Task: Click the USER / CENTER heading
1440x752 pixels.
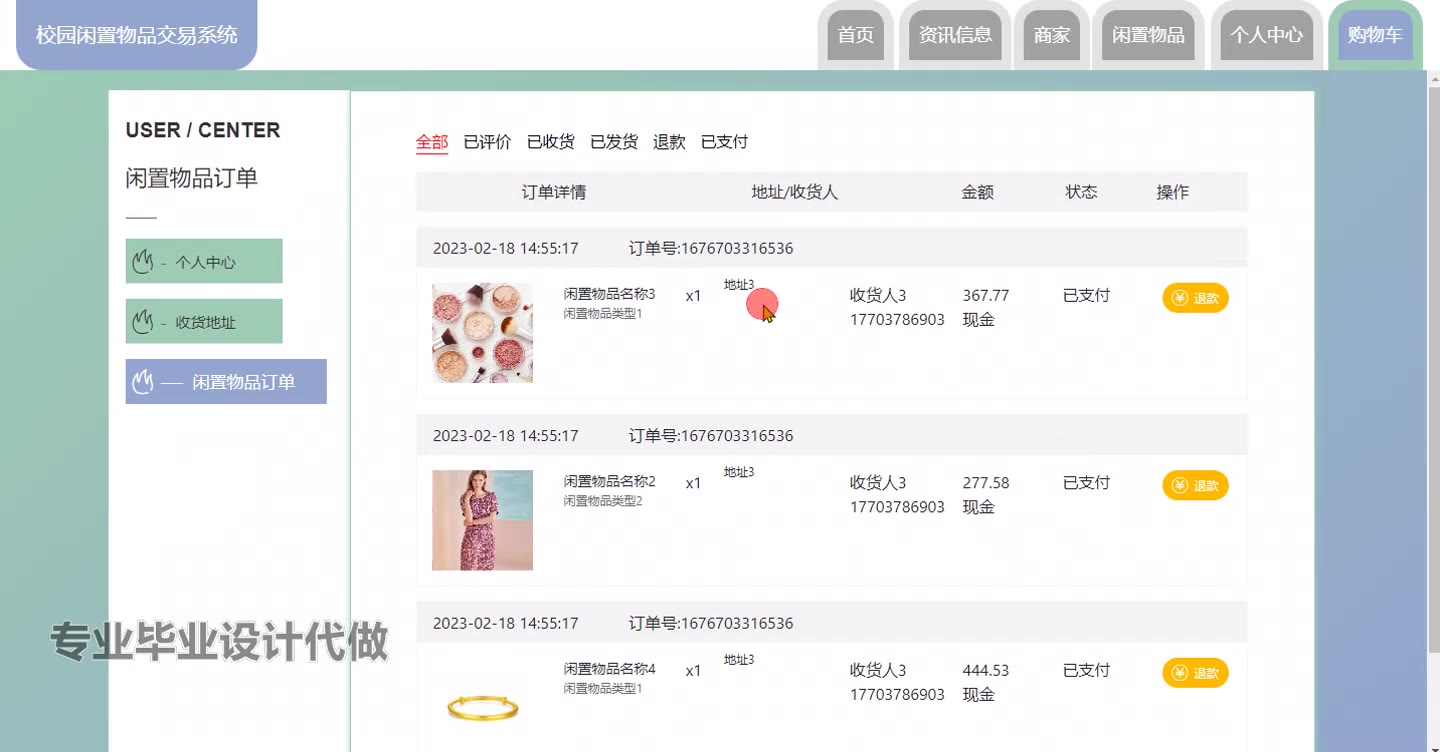Action: pyautogui.click(x=203, y=130)
